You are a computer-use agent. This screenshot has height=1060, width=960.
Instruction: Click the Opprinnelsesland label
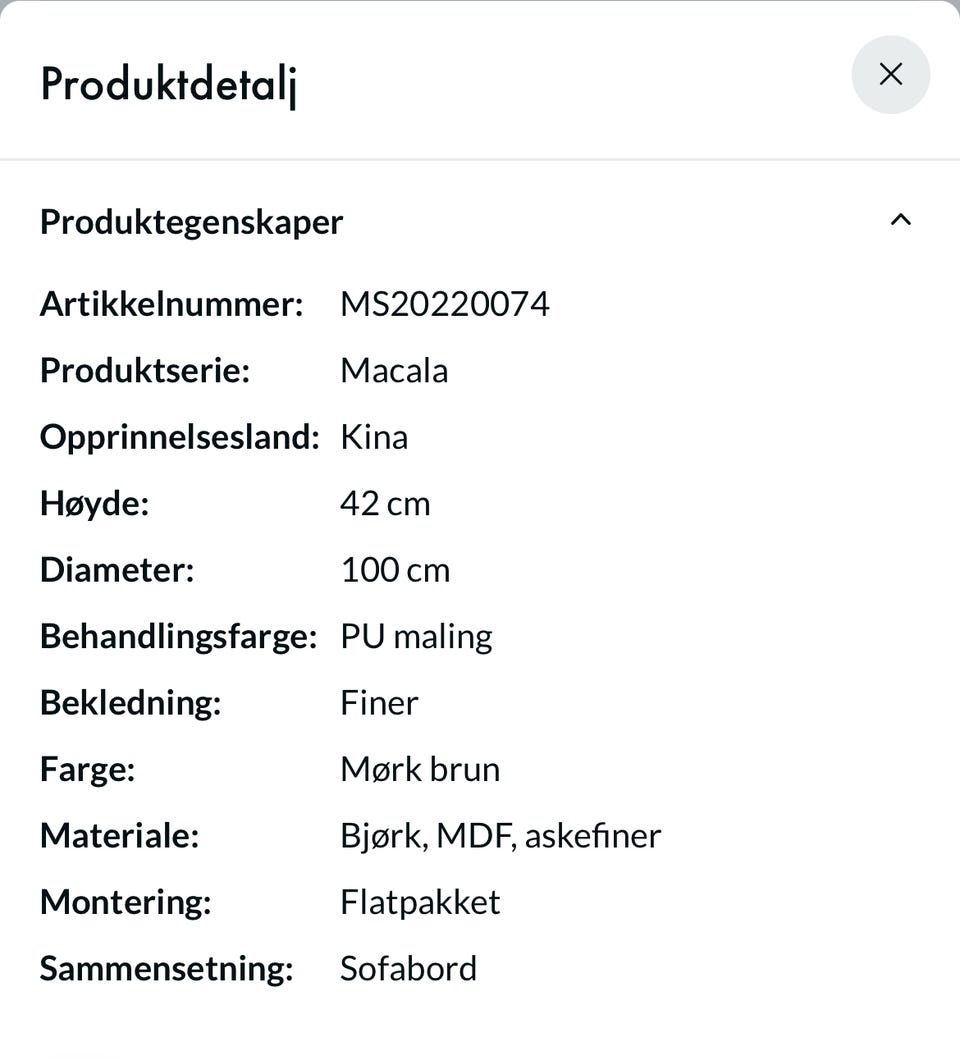coord(180,437)
